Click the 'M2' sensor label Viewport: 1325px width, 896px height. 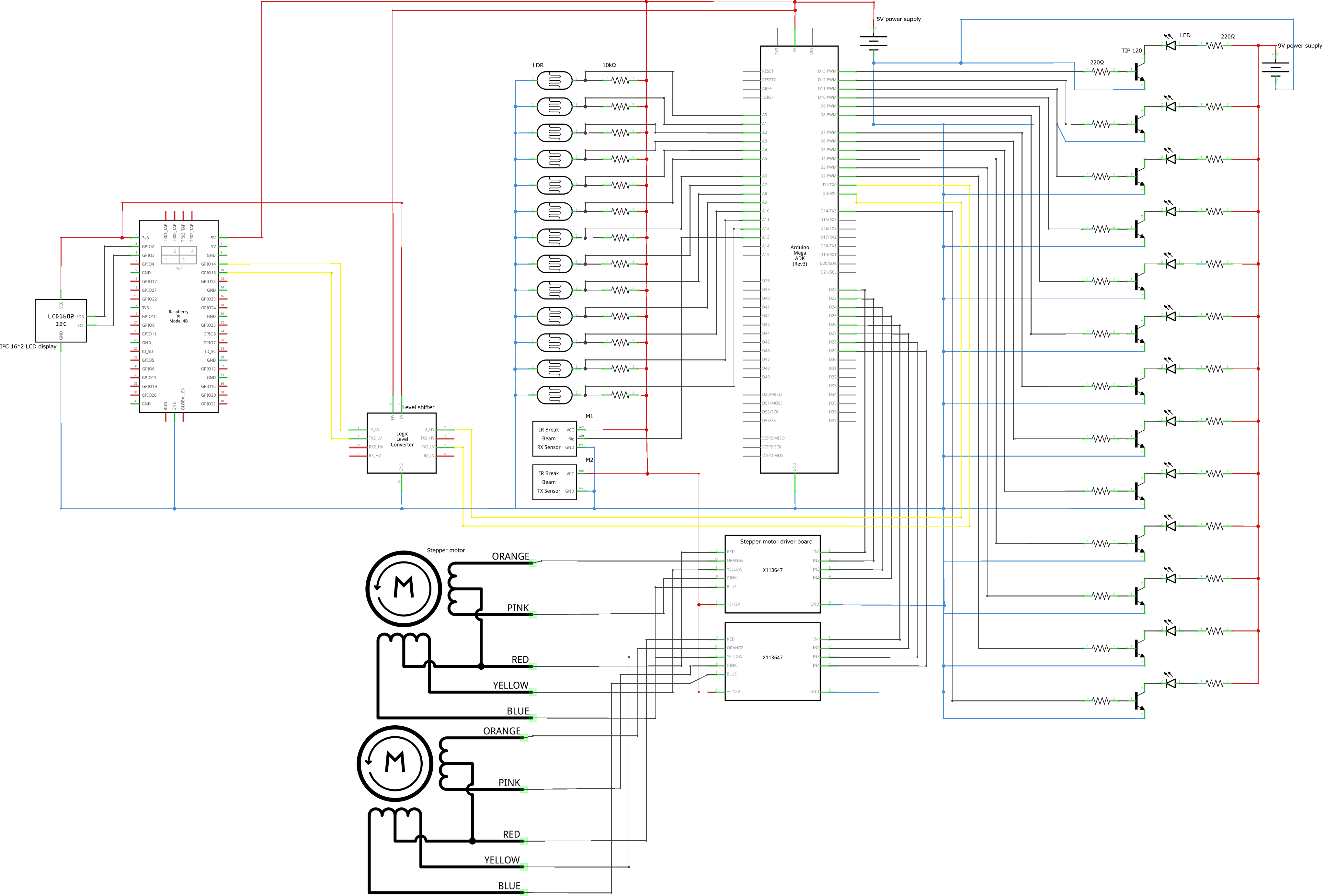(589, 459)
